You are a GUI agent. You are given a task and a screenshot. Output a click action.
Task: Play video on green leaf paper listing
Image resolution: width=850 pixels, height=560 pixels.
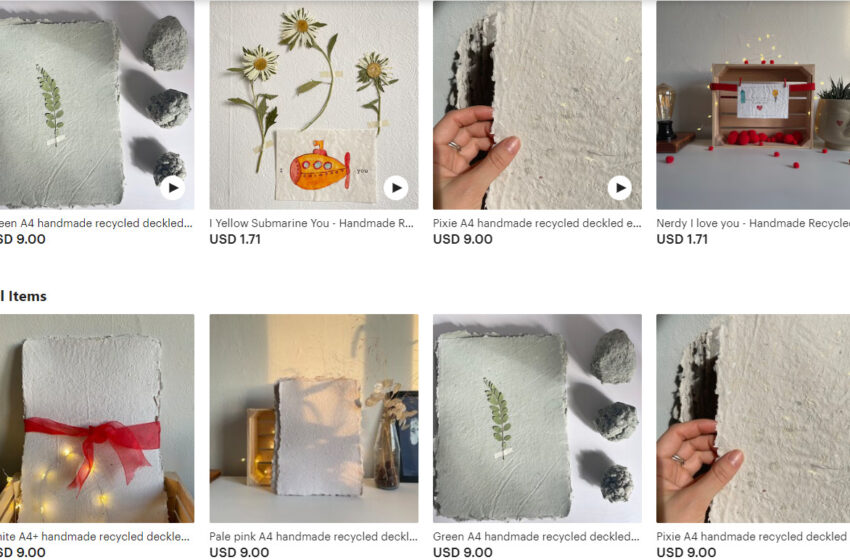[173, 188]
